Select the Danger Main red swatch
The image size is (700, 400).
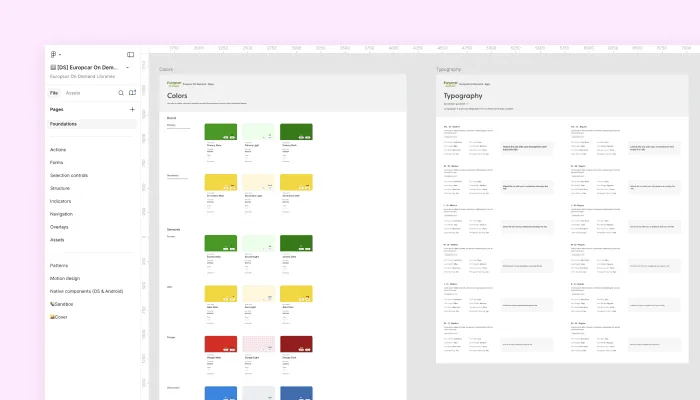click(x=221, y=344)
